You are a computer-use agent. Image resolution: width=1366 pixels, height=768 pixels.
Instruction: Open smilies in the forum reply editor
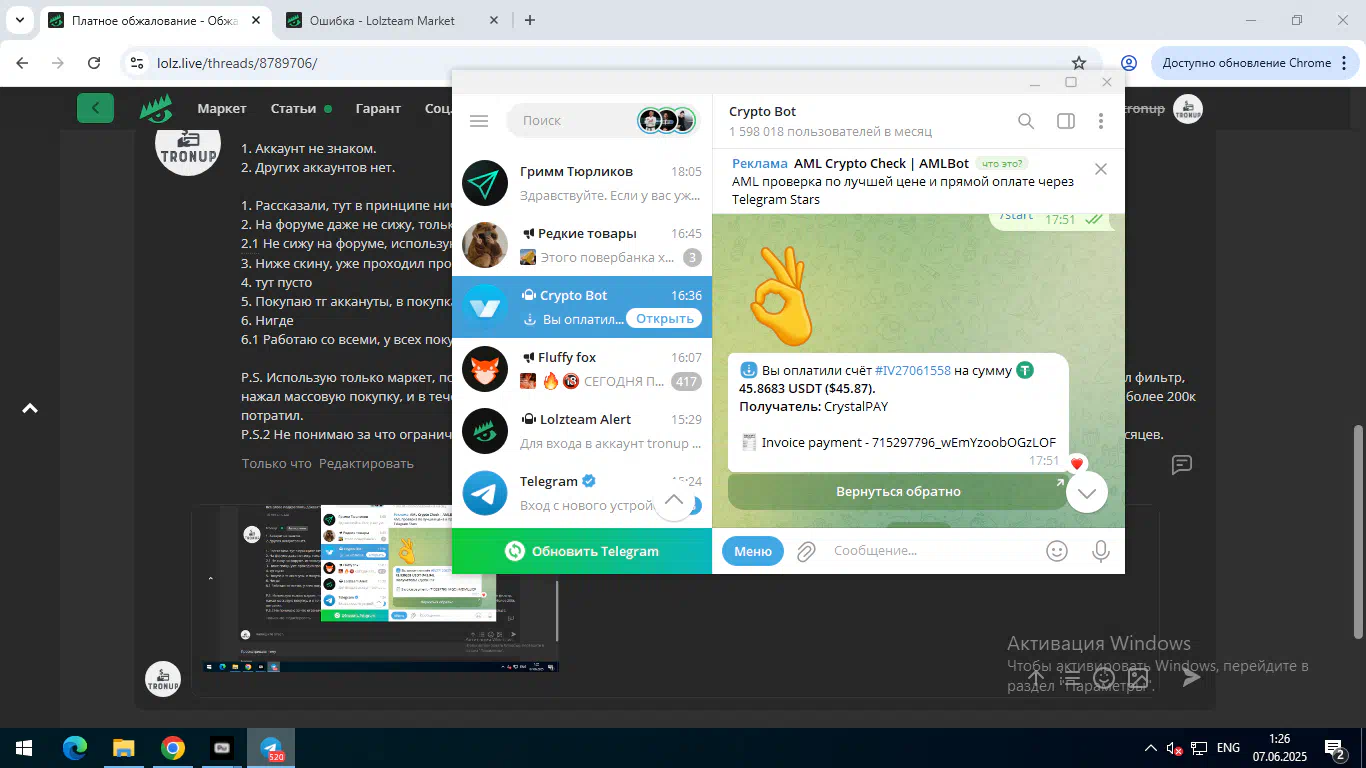(1104, 677)
